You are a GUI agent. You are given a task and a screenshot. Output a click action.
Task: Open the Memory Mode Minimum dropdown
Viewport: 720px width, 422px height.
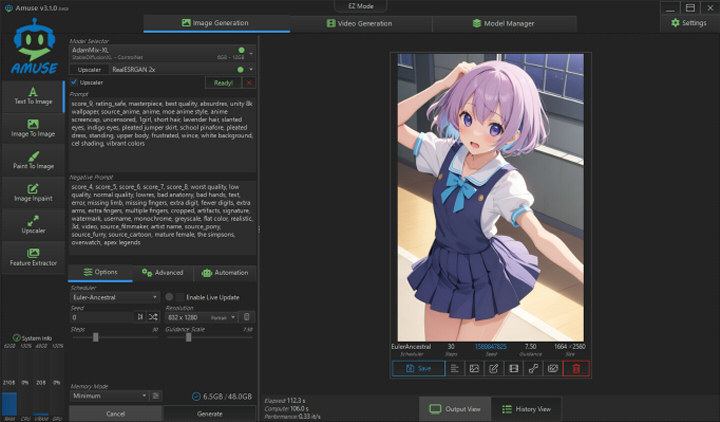click(x=109, y=396)
